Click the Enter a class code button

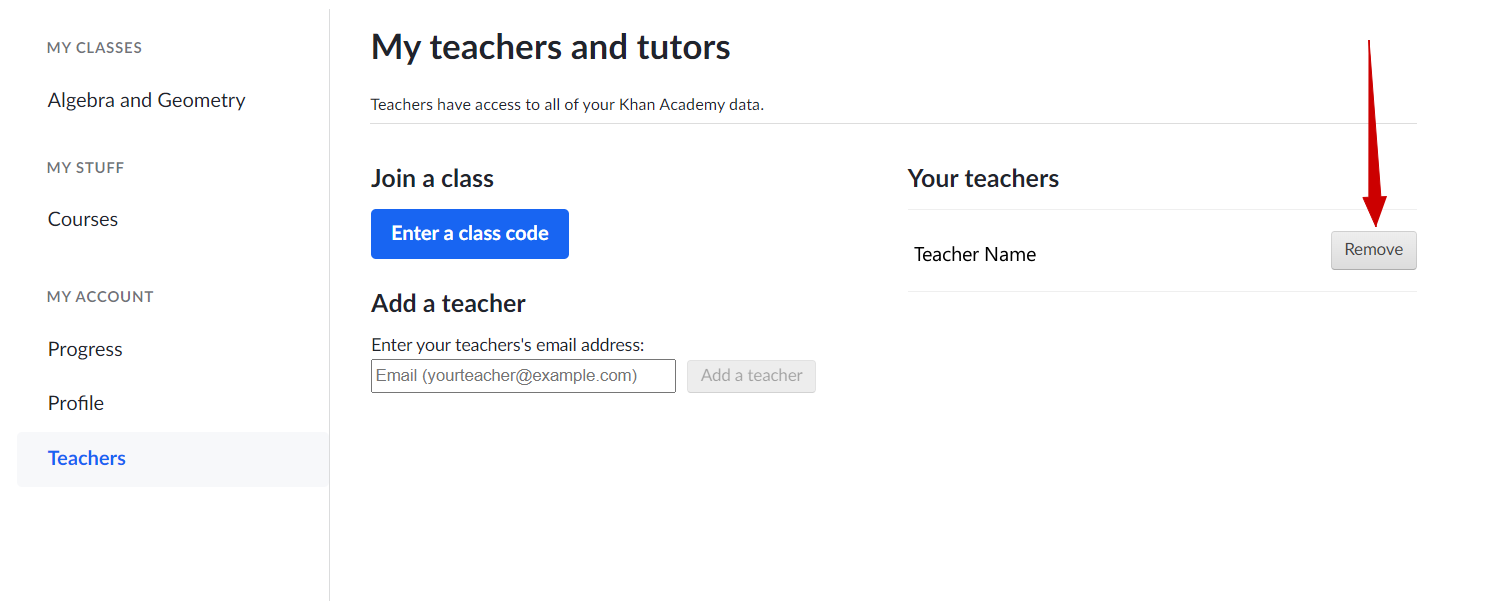[470, 234]
